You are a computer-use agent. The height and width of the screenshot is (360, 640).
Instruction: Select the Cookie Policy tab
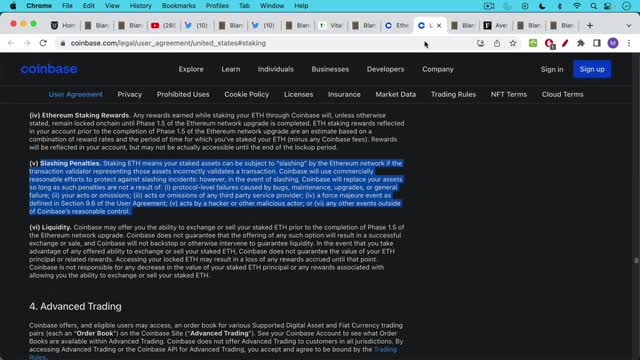pyautogui.click(x=247, y=94)
